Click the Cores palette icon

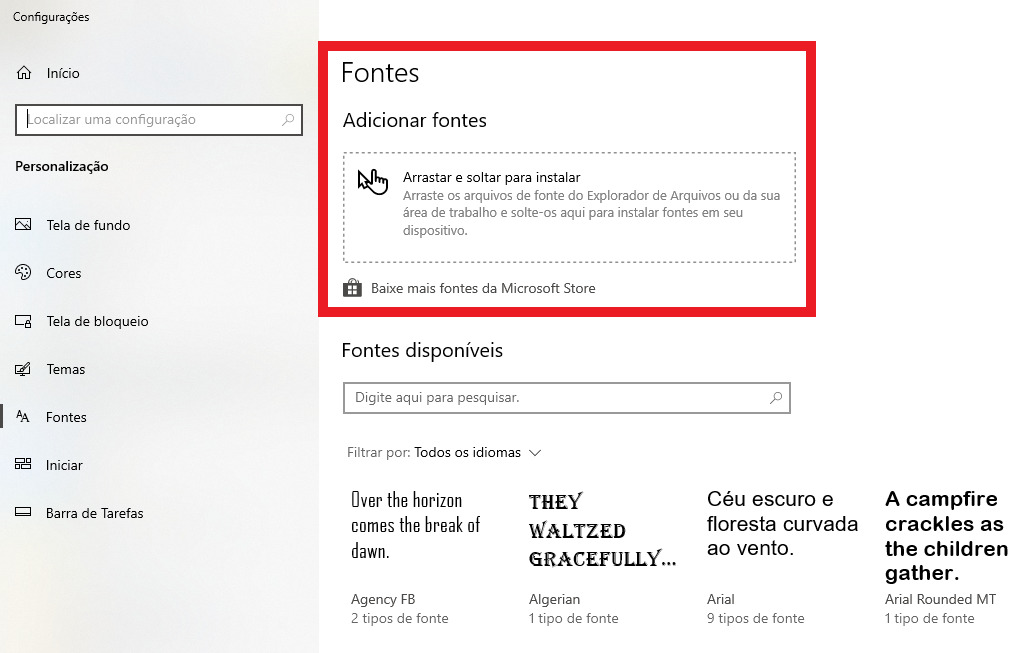24,273
